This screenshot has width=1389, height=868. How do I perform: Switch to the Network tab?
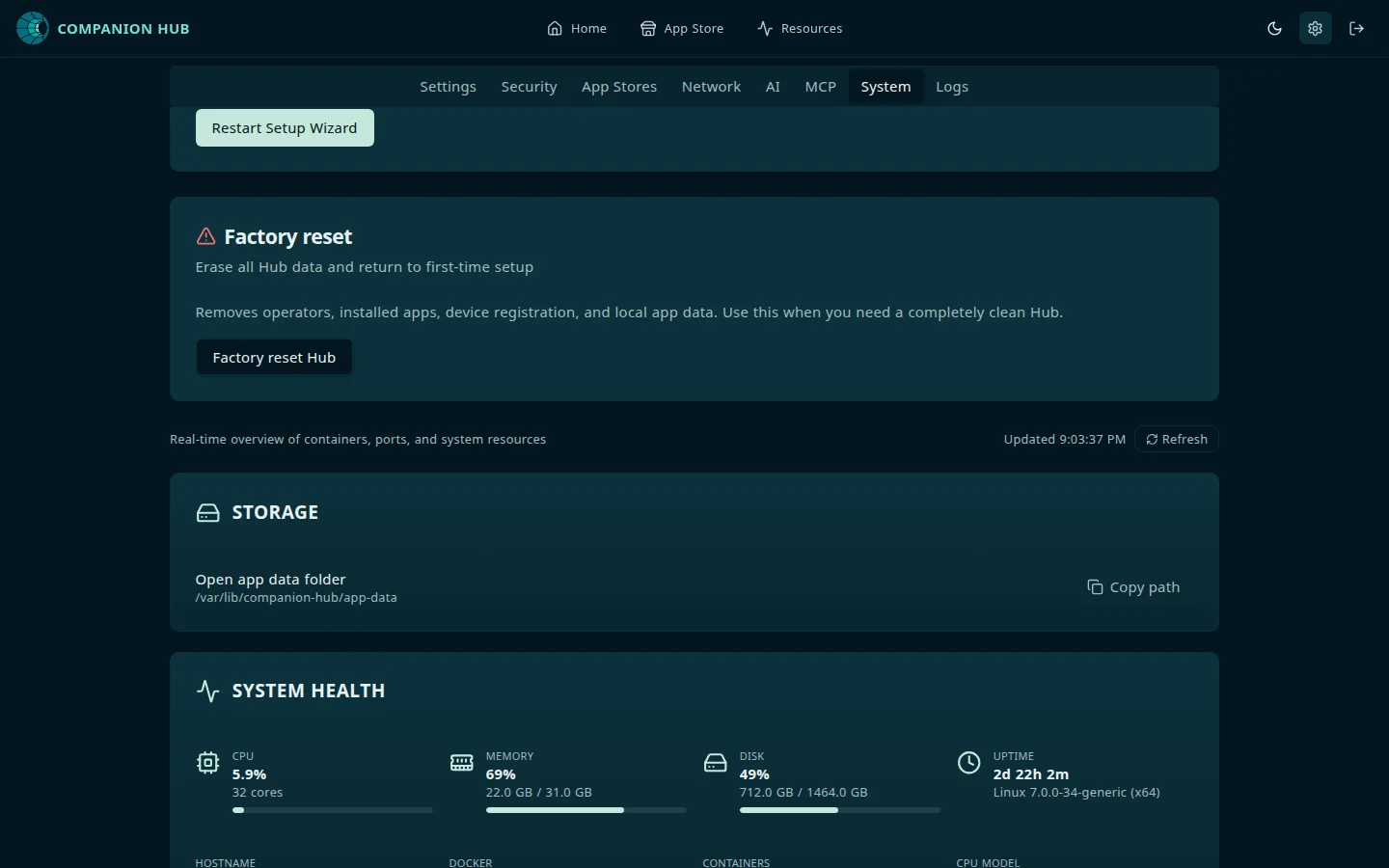(711, 86)
